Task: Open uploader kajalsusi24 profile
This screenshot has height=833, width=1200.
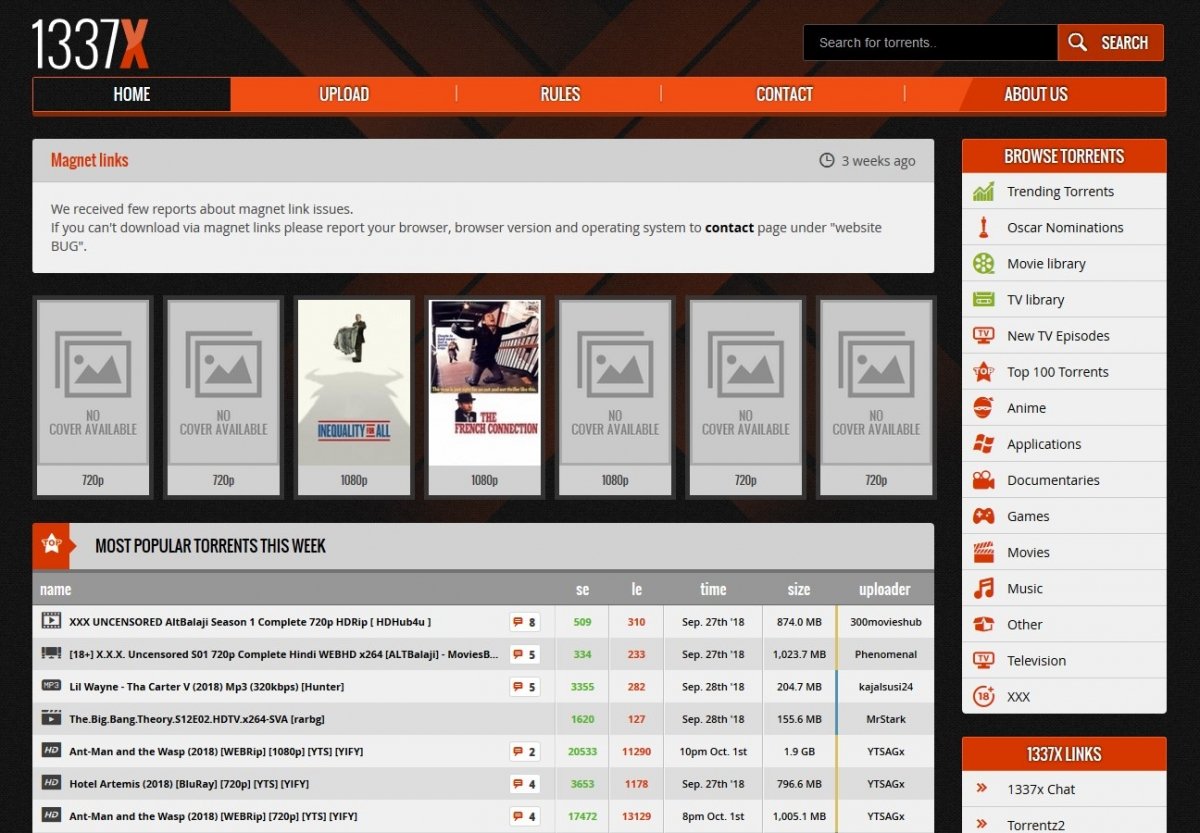Action: click(x=885, y=686)
